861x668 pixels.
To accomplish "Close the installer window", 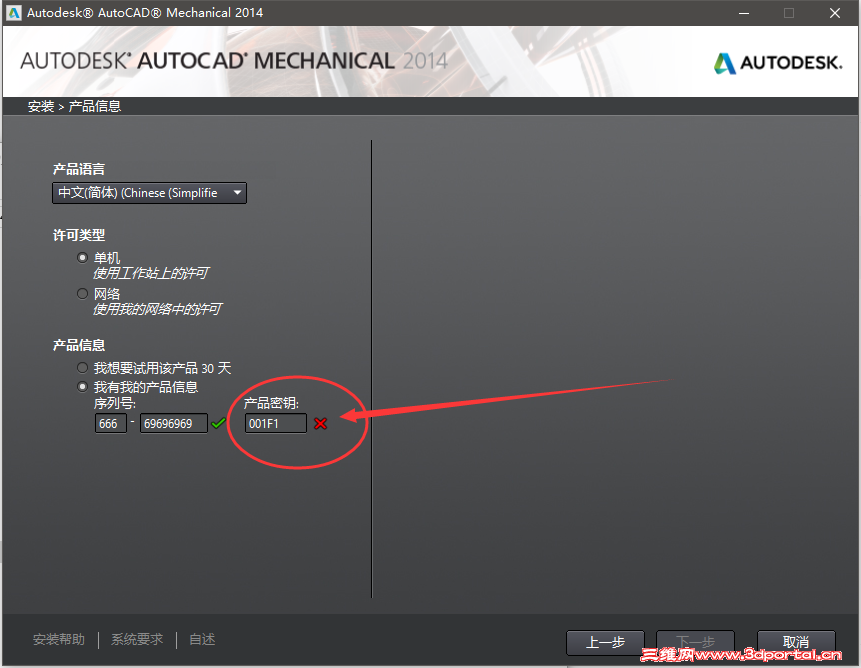I will tap(835, 13).
